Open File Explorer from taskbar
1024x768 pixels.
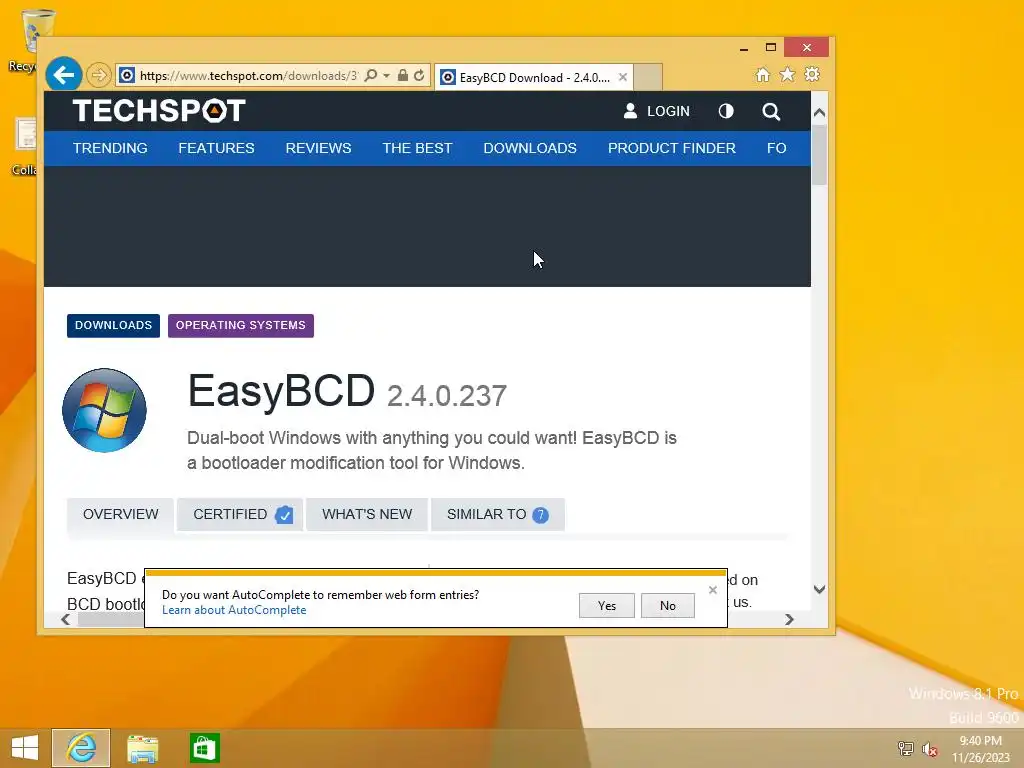(142, 748)
